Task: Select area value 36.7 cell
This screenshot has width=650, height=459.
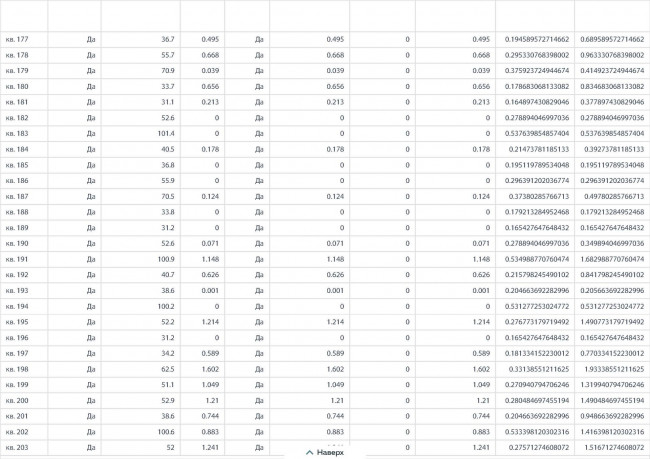Action: point(141,39)
